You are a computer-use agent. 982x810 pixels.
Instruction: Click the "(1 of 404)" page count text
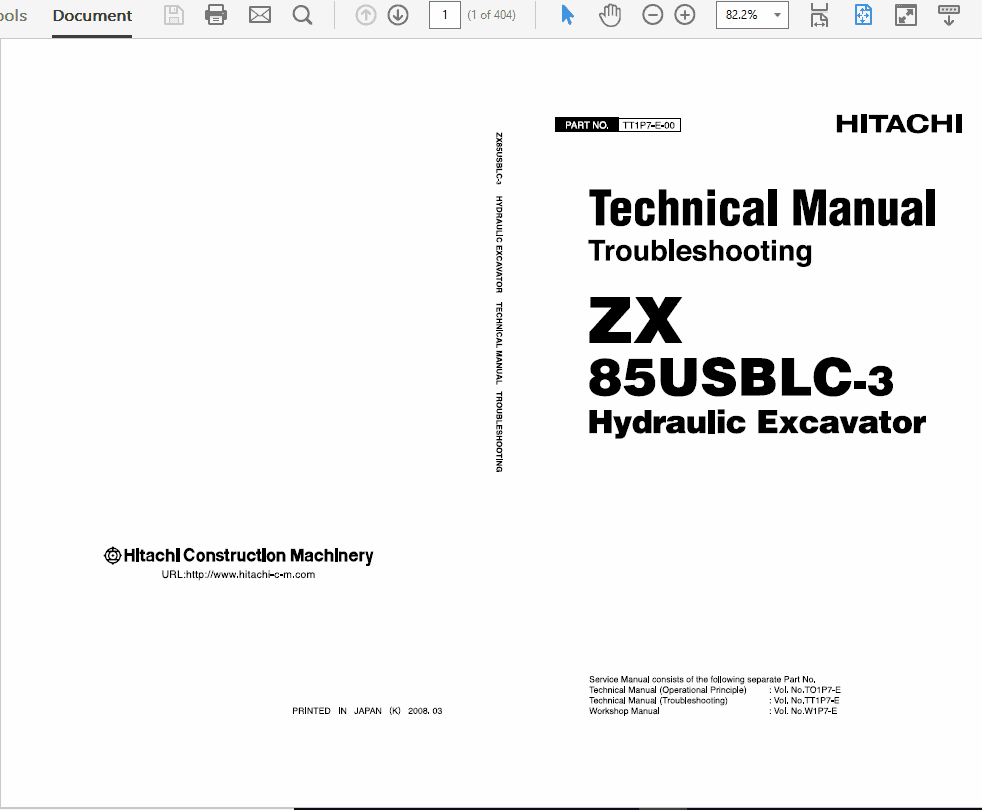pos(492,15)
